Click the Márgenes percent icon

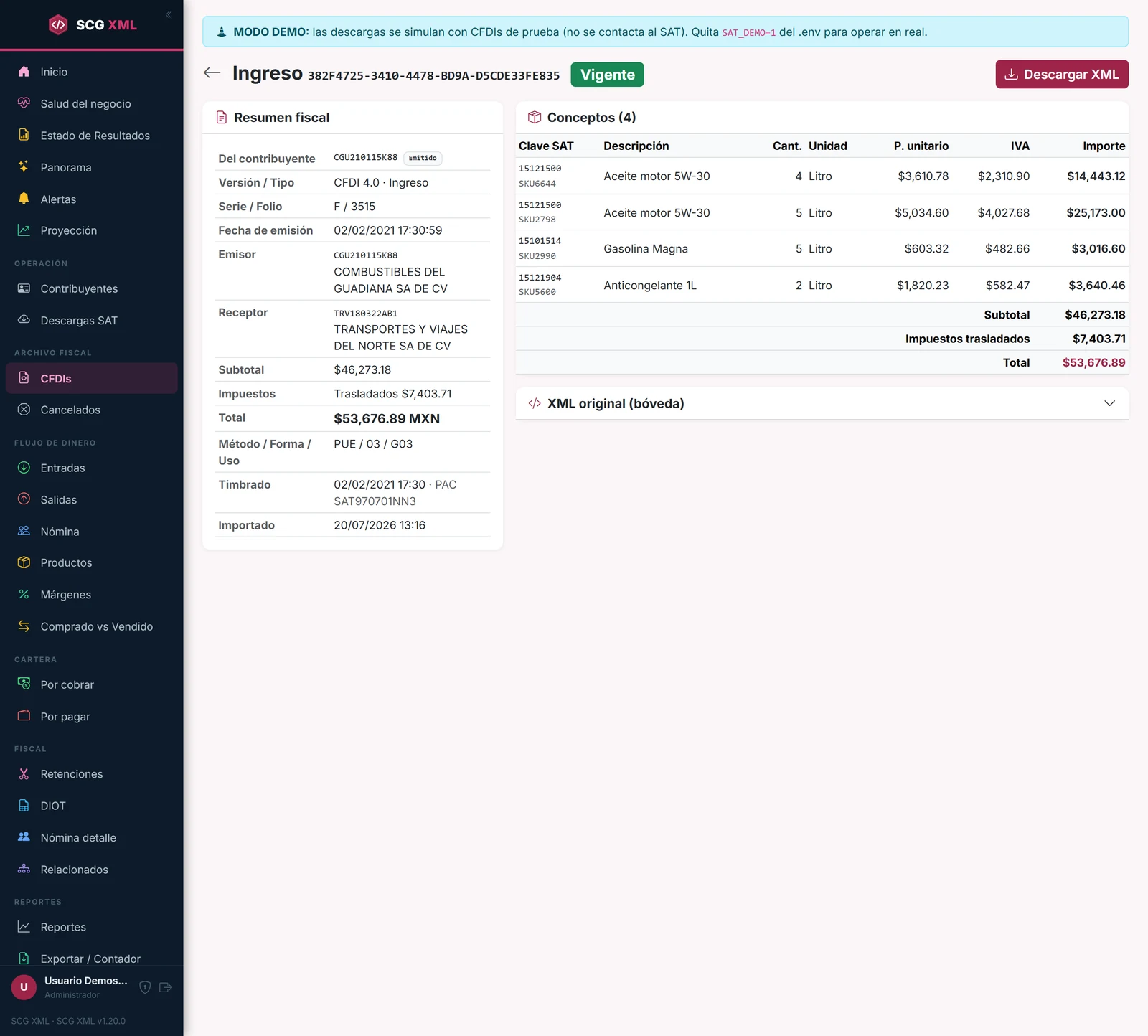[x=24, y=594]
